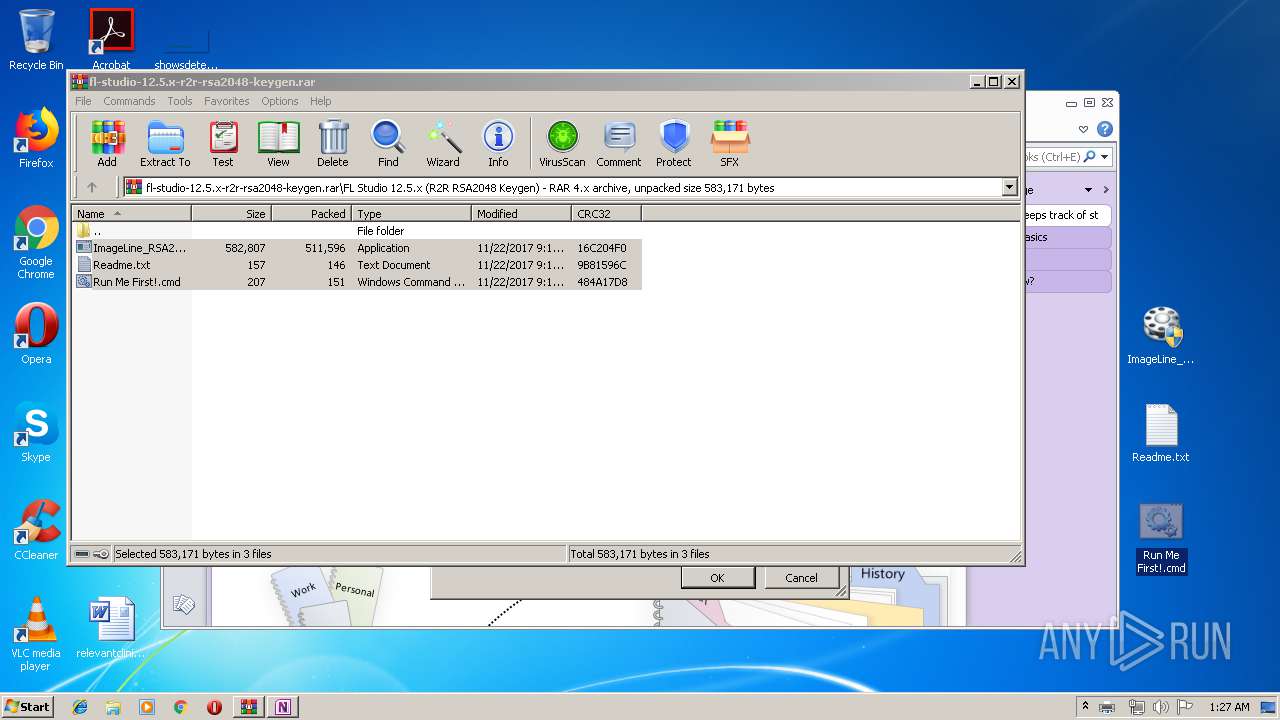Screen dimensions: 1280x720
Task: Collapse the OneNote page pane chevron
Action: (1105, 189)
